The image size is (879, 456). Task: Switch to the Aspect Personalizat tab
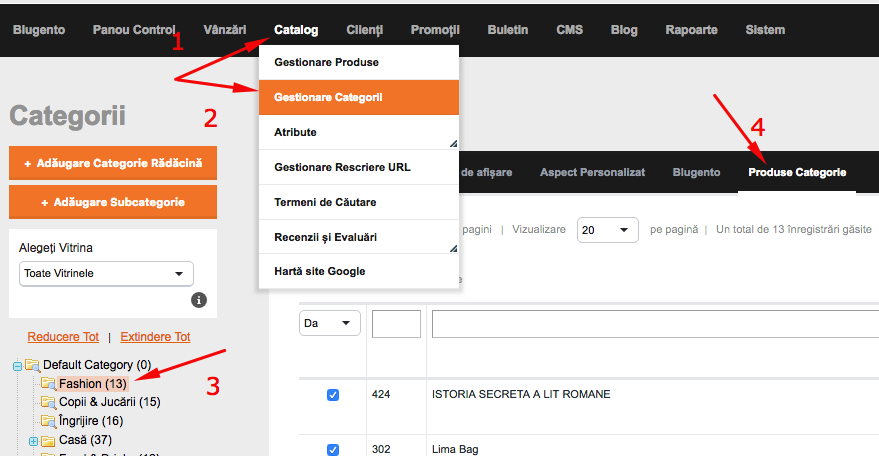pos(593,173)
